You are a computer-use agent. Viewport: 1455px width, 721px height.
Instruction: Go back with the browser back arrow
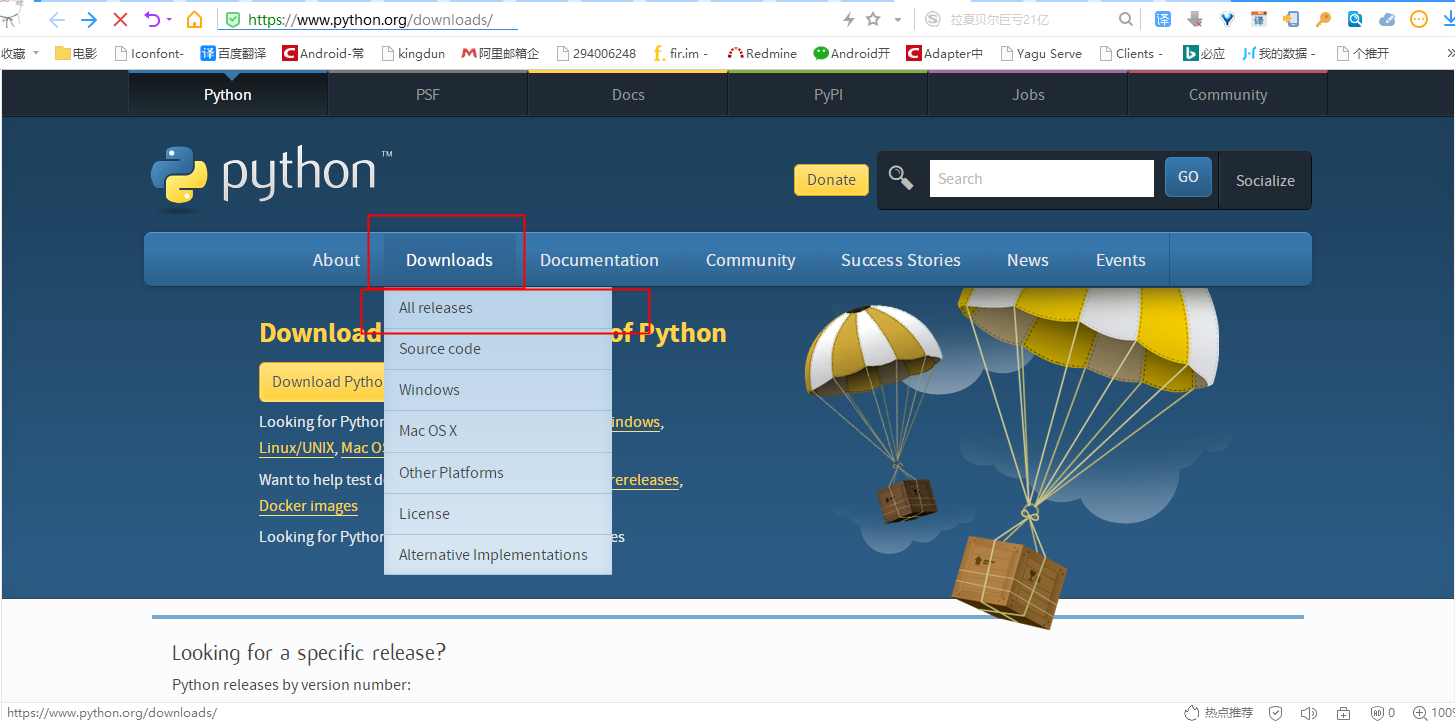pyautogui.click(x=57, y=19)
